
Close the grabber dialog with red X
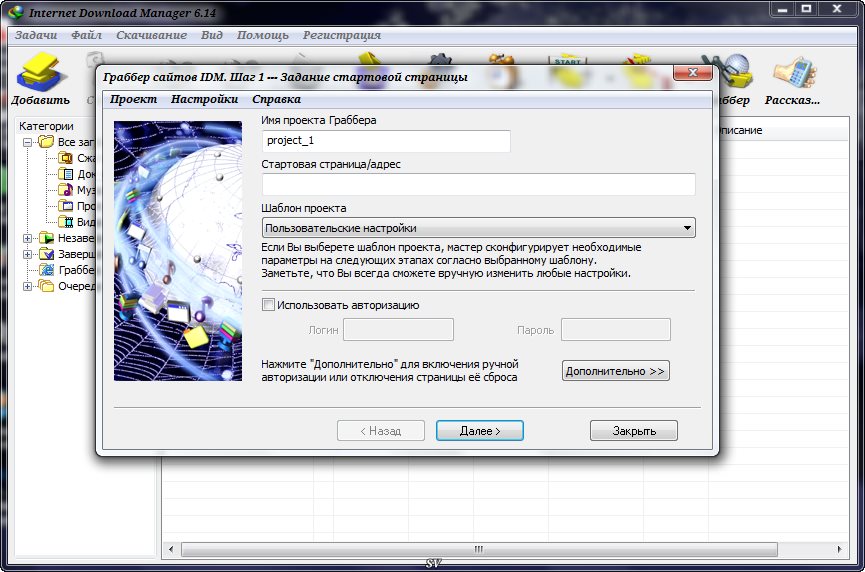click(x=693, y=73)
